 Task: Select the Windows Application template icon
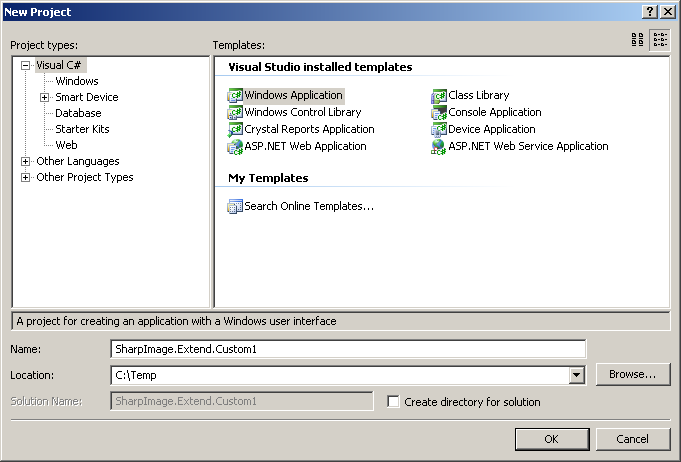click(235, 96)
